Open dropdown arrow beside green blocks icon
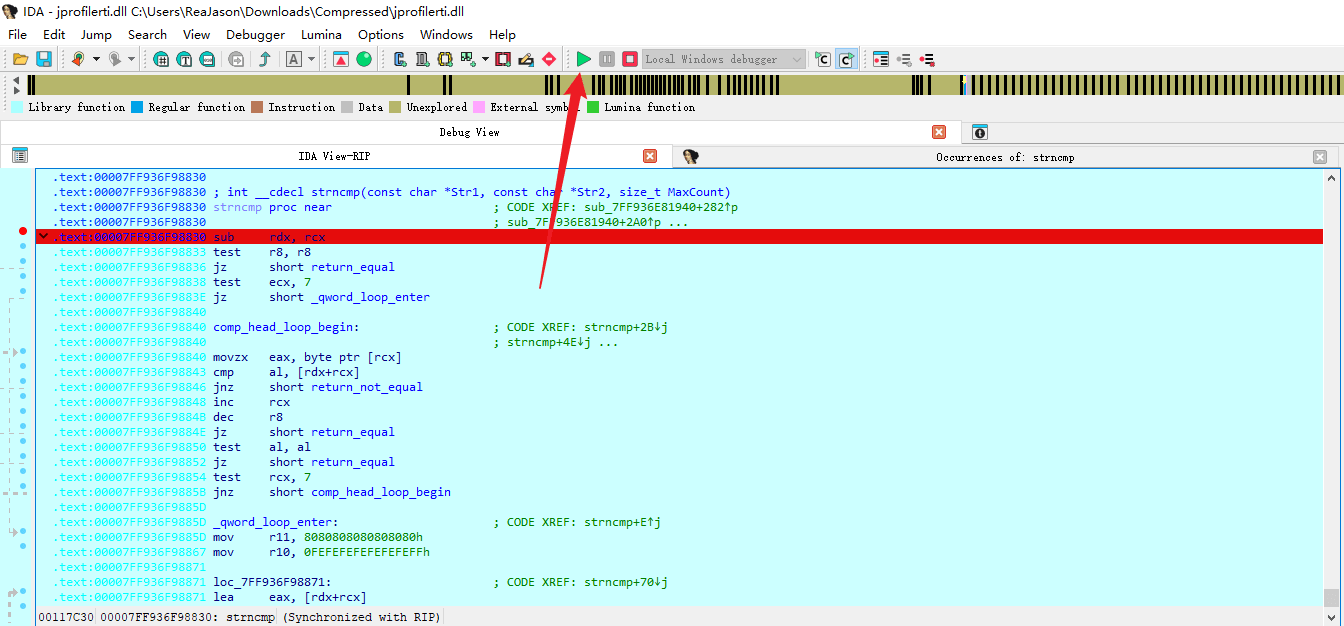1344x626 pixels. [485, 59]
